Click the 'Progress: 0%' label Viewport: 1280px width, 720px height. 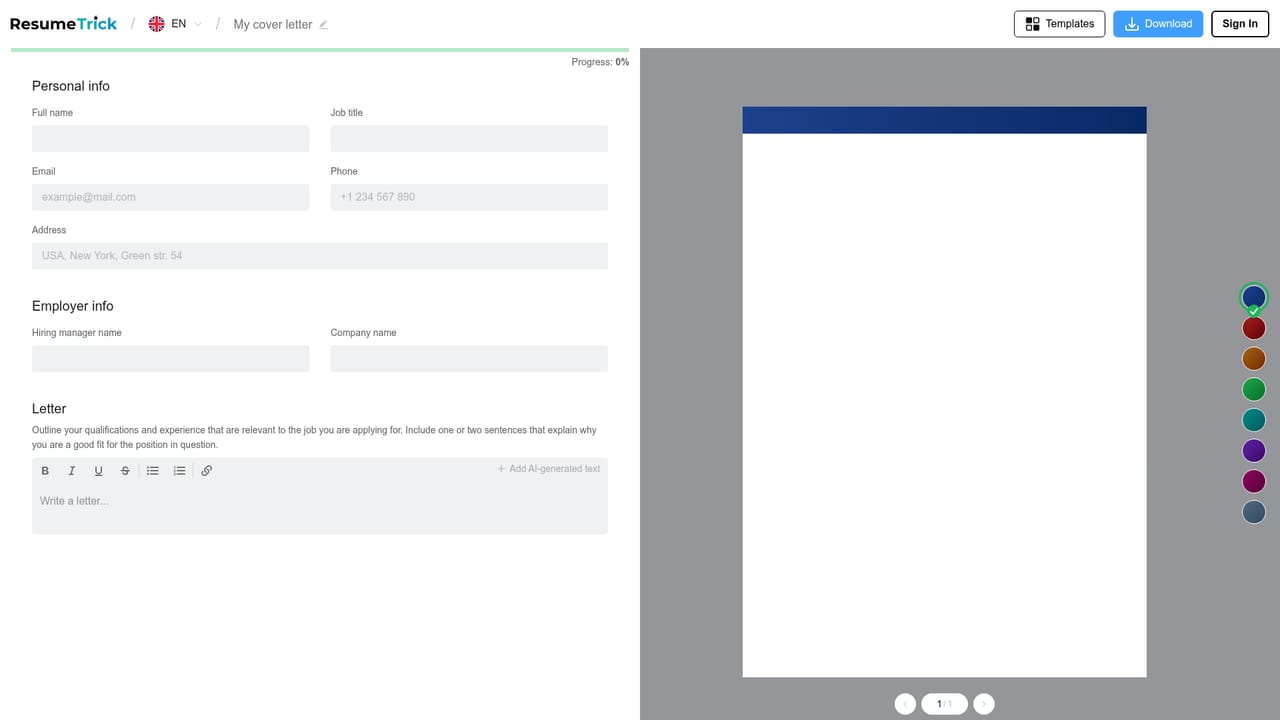[x=600, y=62]
